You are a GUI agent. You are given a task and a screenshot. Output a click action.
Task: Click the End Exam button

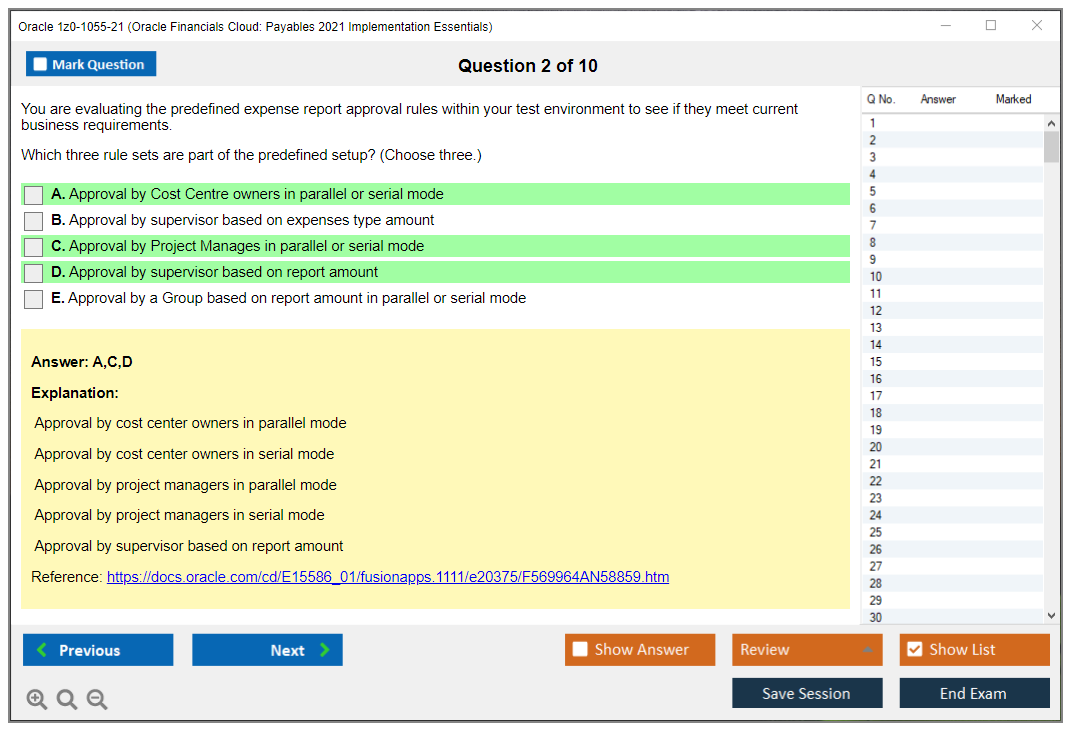coord(974,693)
